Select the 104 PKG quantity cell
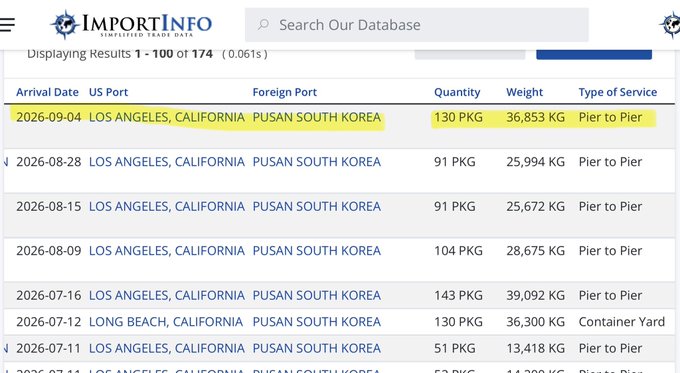680x373 pixels. click(x=458, y=251)
